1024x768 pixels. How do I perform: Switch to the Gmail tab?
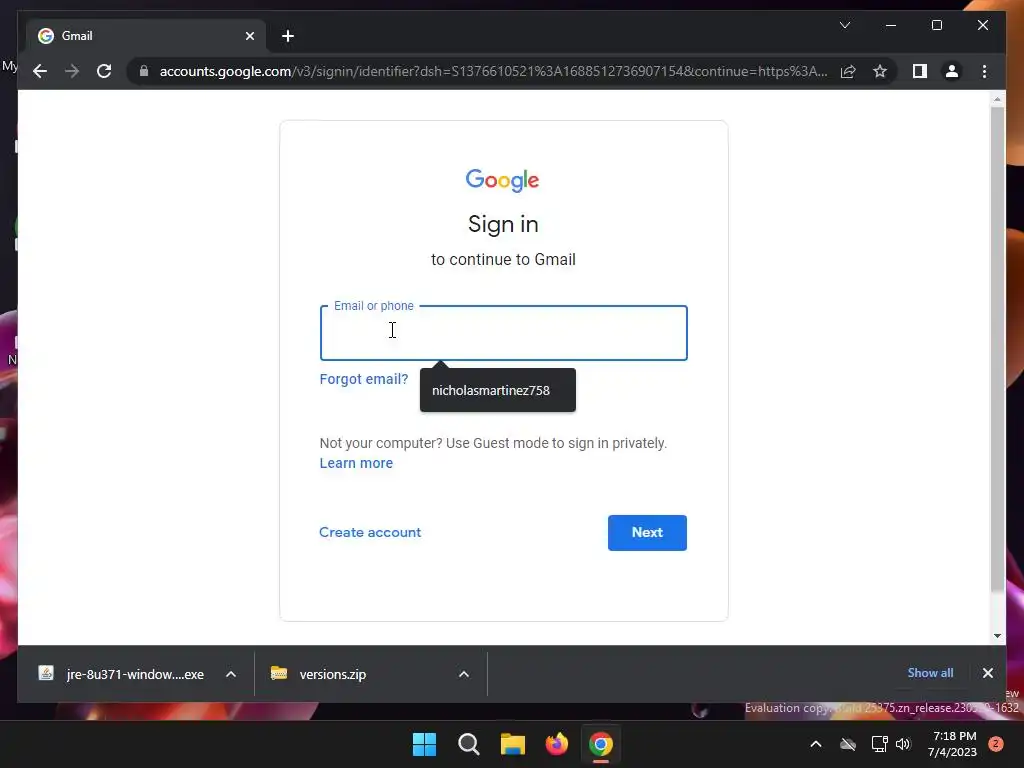tap(146, 36)
